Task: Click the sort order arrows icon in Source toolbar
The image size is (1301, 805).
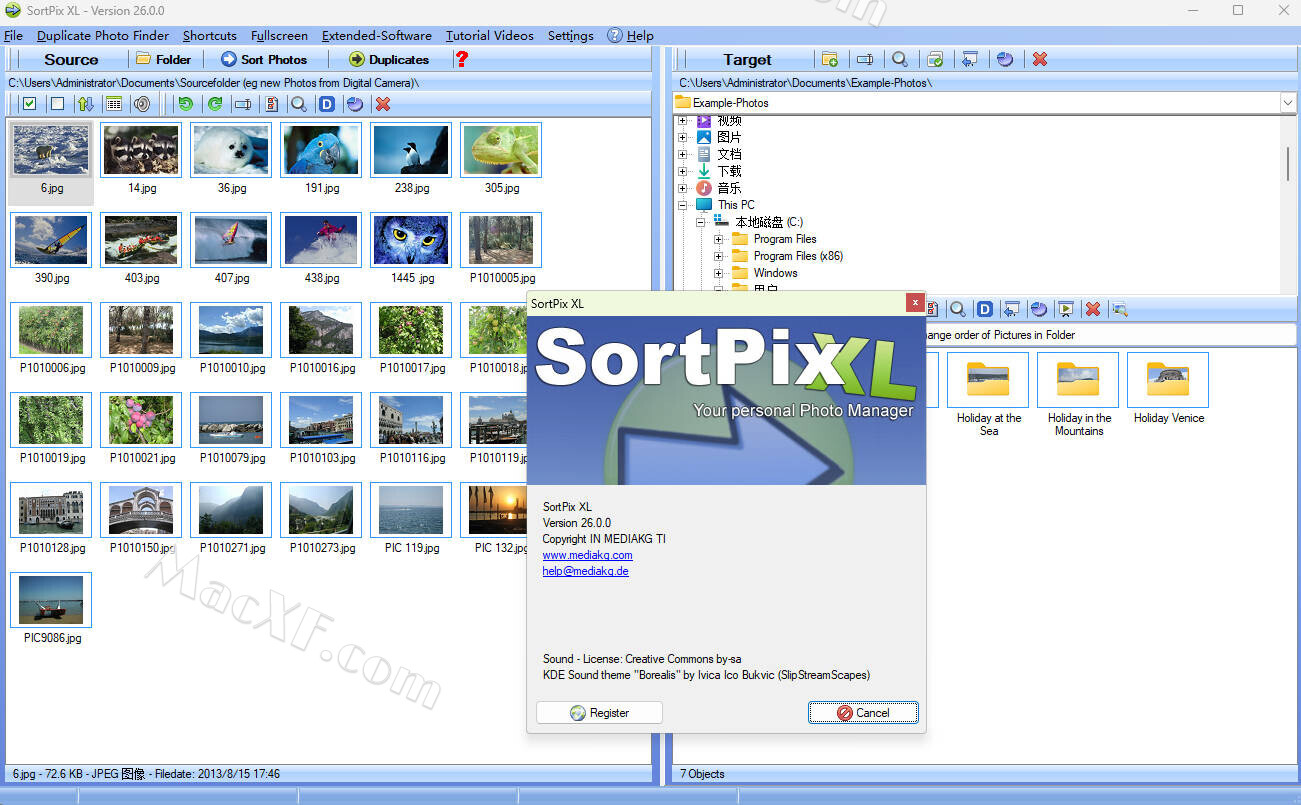Action: coord(86,104)
